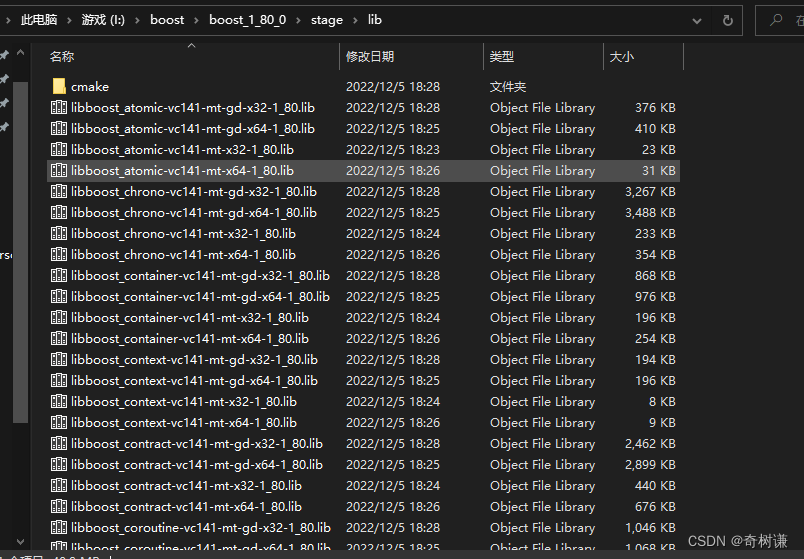Select icon of libboost_contract-vc141-mt-gd-x32-1_80.lib
This screenshot has width=804, height=559.
59,444
